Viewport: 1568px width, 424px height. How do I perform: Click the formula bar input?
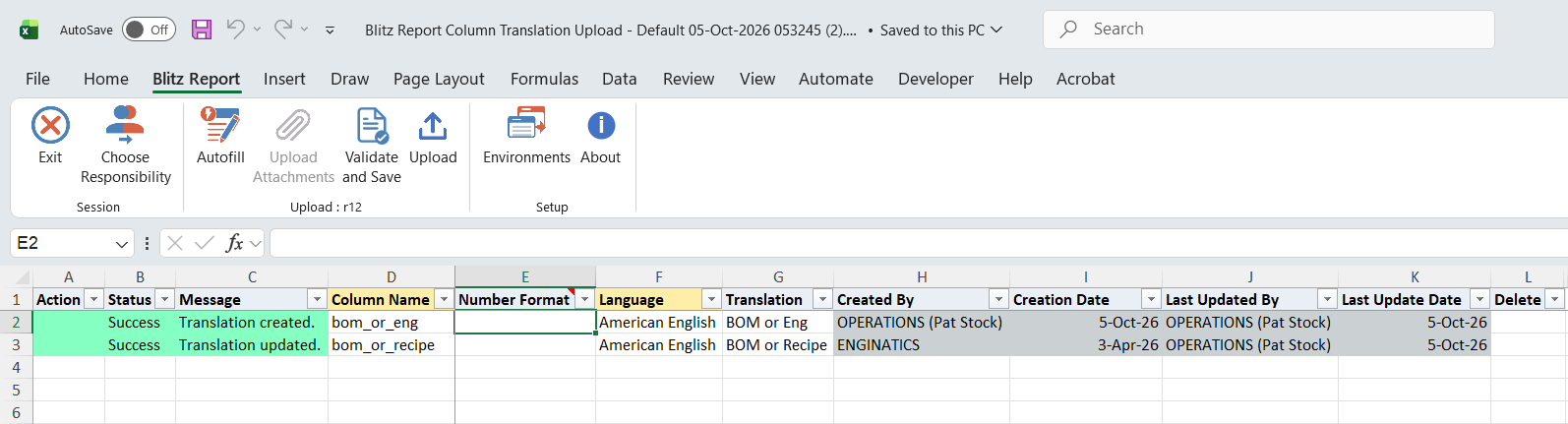click(x=918, y=243)
